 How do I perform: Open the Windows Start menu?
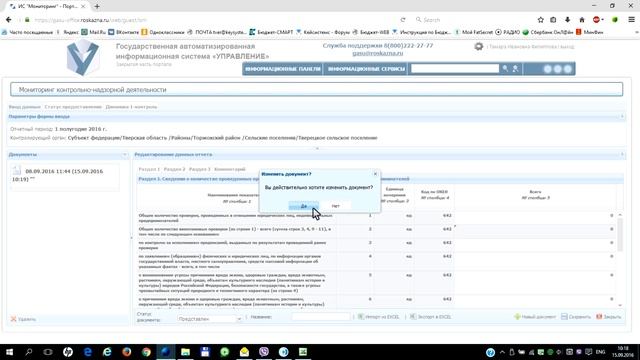(x=9, y=352)
